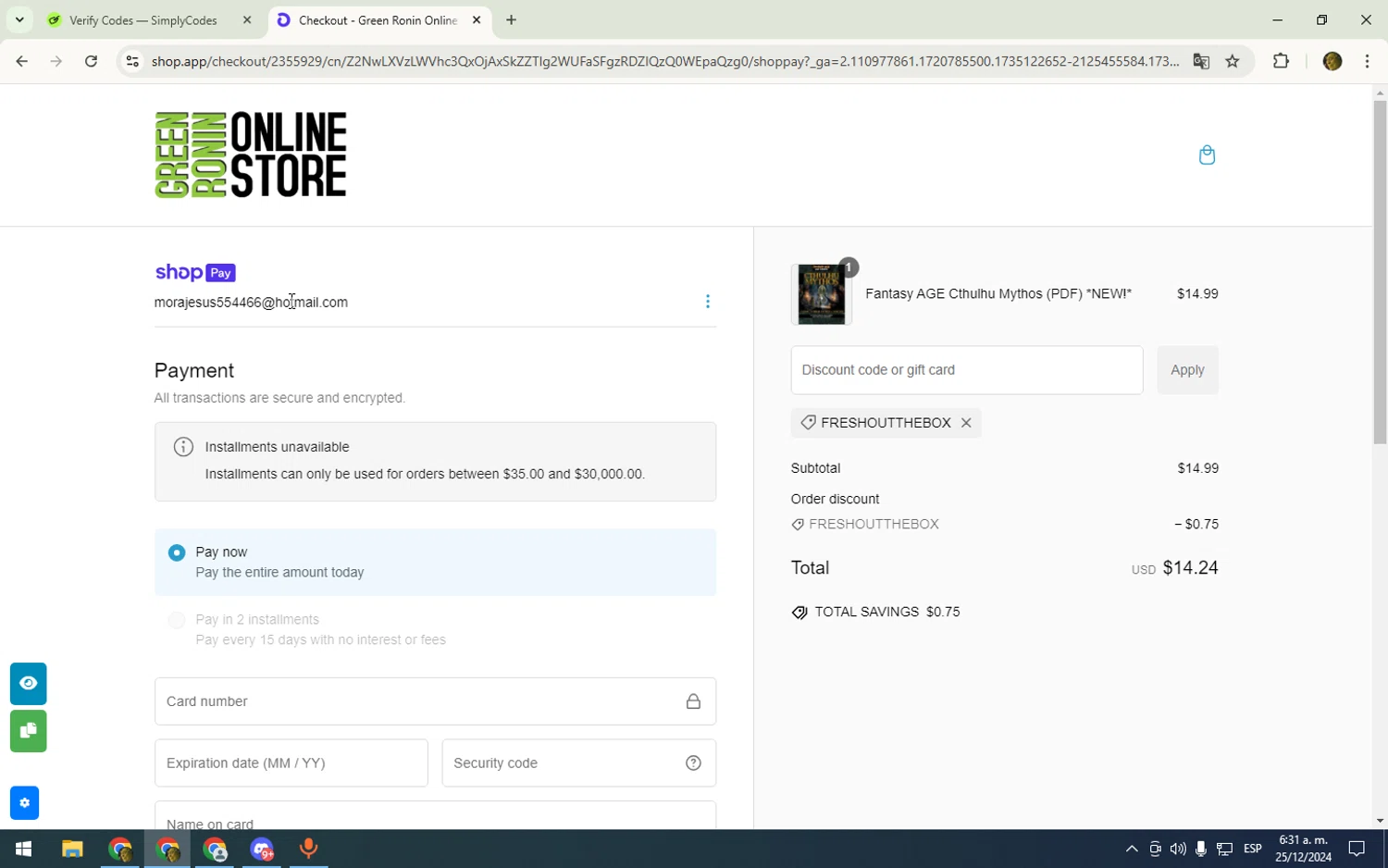
Task: Select Pay in 2 installments option
Action: pyautogui.click(x=177, y=620)
